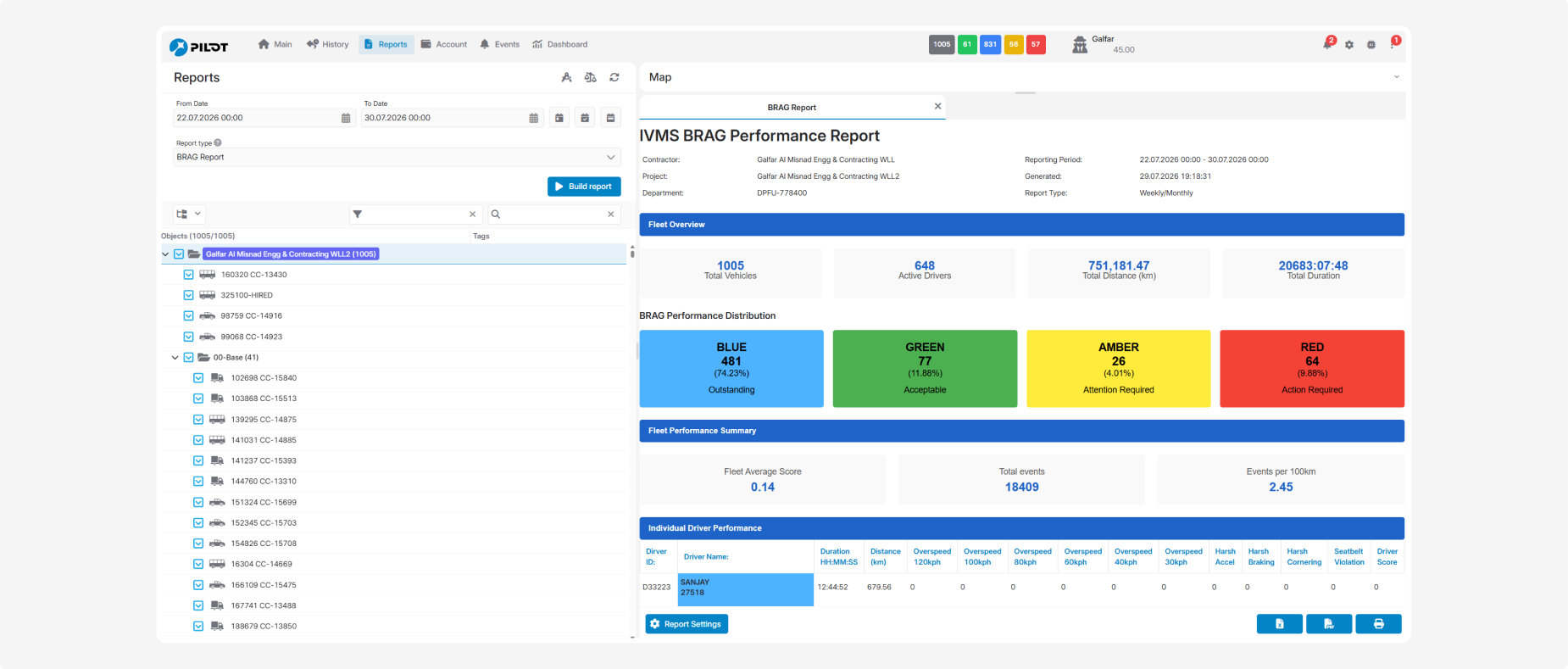The height and width of the screenshot is (669, 1568).
Task: Open the Report type dropdown
Action: click(x=397, y=157)
